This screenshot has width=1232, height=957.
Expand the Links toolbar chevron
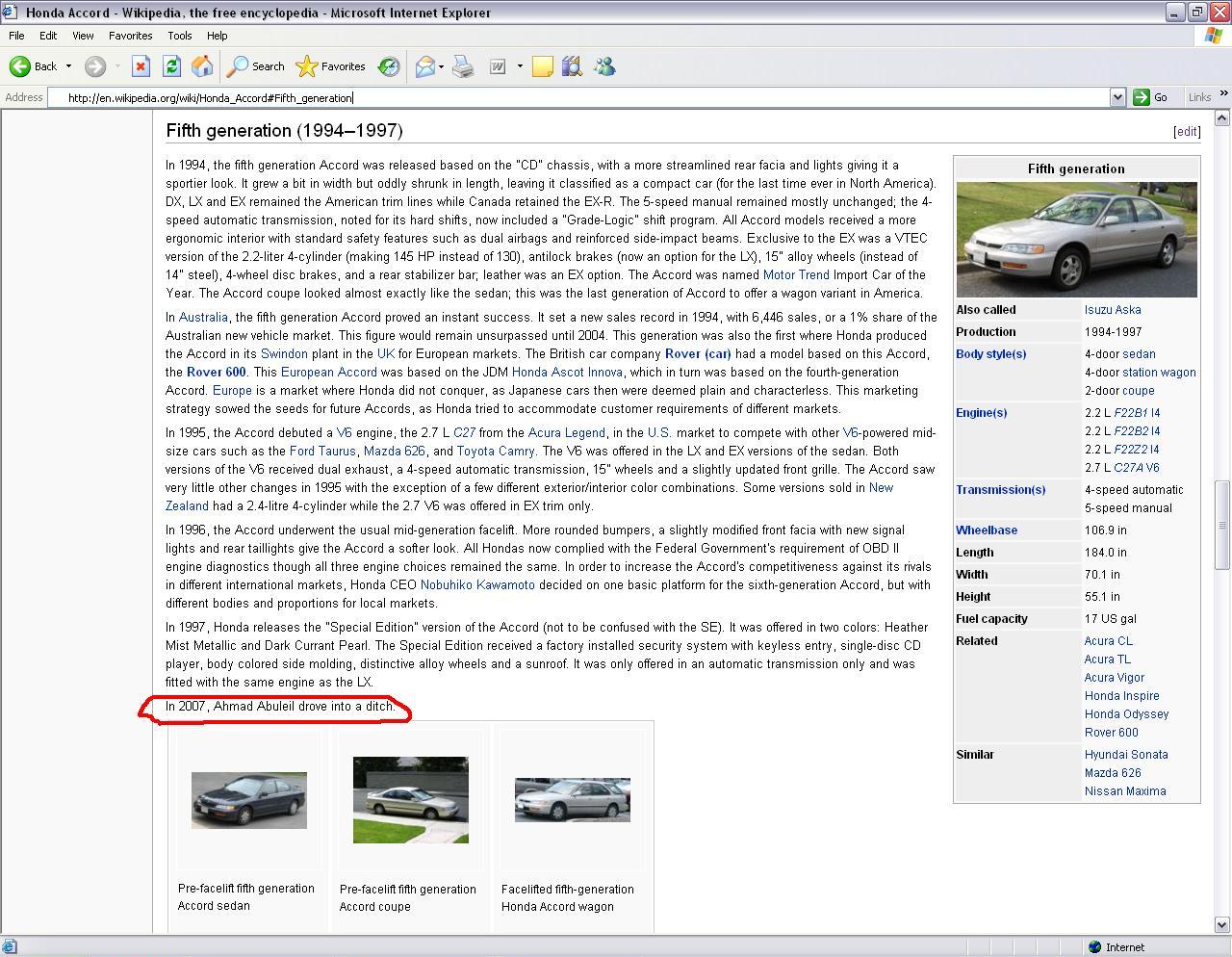1223,93
